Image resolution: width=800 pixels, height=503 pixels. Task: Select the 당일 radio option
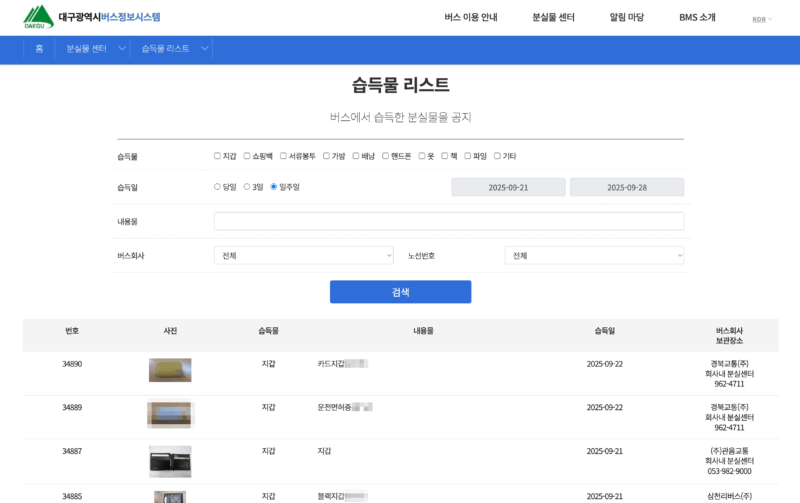(x=217, y=187)
